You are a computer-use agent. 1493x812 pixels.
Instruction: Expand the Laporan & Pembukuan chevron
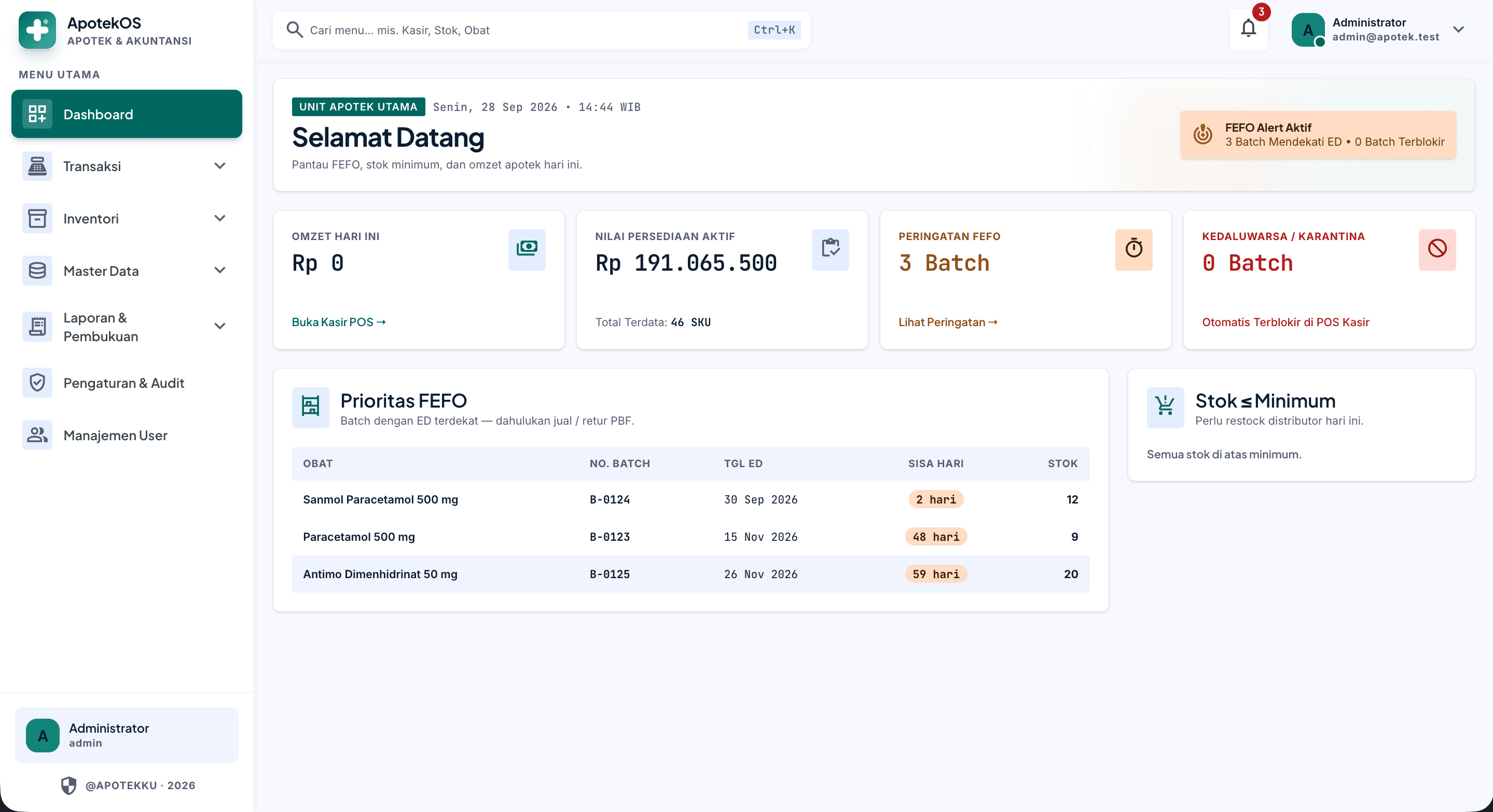coord(219,326)
